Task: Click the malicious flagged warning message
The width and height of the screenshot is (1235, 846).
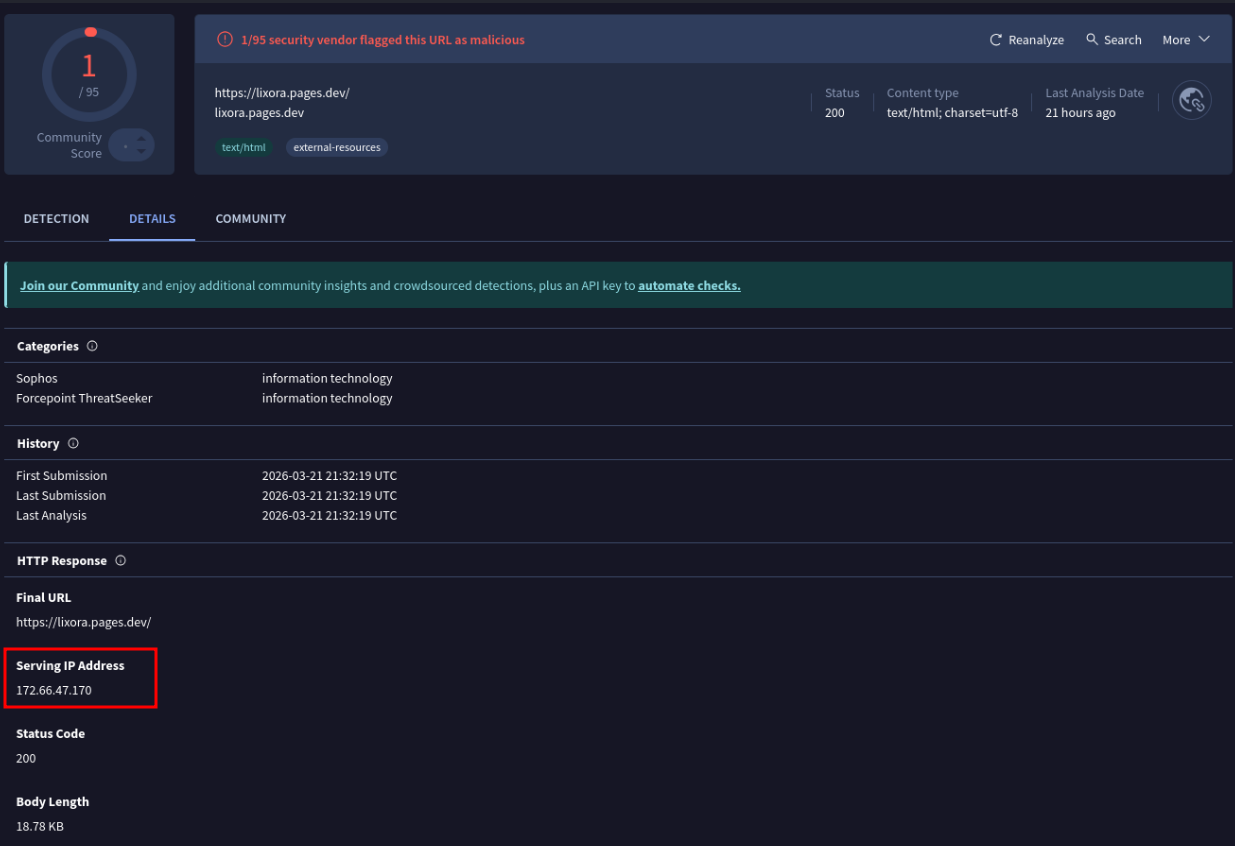Action: 383,40
